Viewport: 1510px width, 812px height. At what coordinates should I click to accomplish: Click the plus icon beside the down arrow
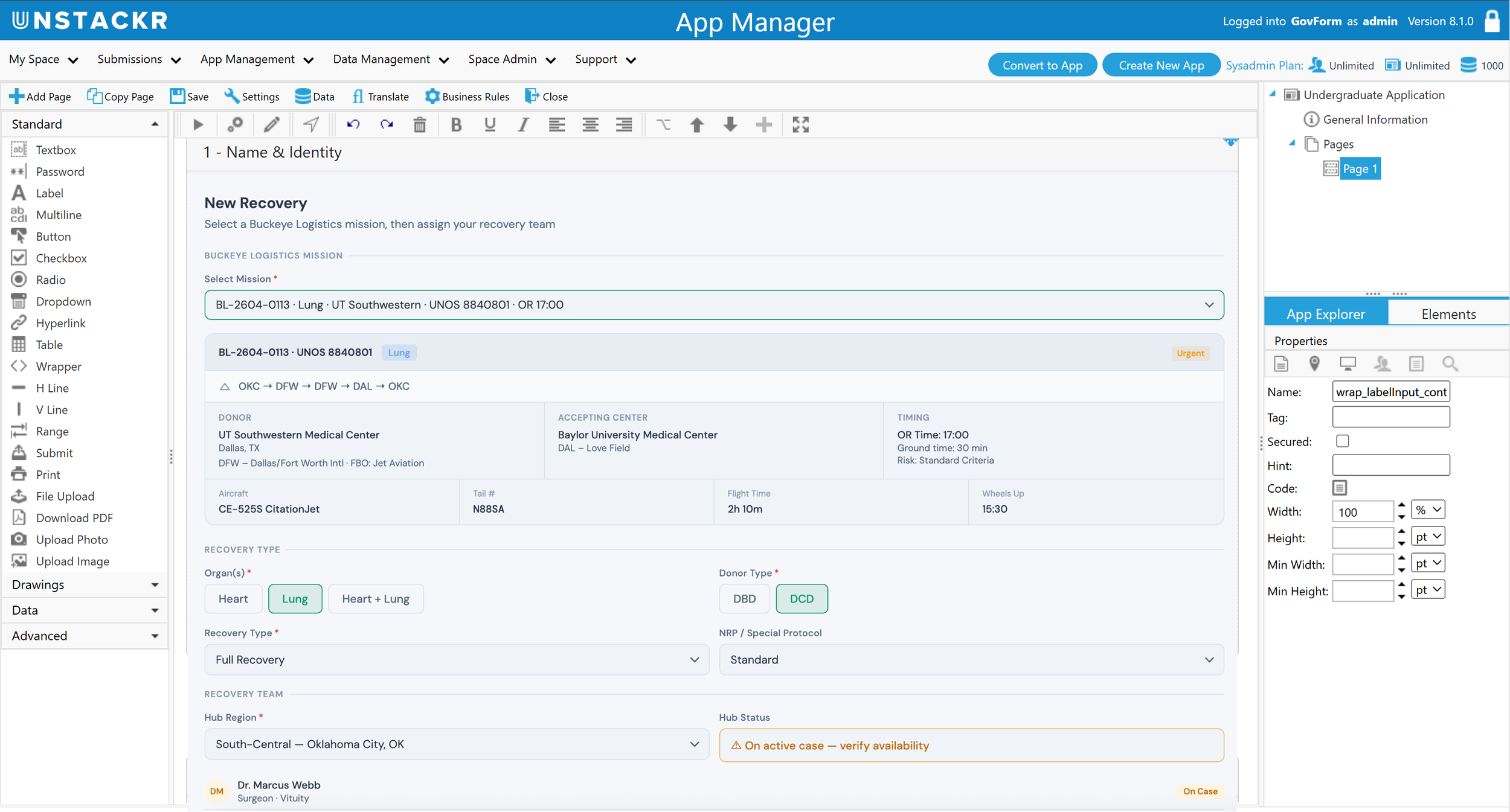(x=764, y=125)
